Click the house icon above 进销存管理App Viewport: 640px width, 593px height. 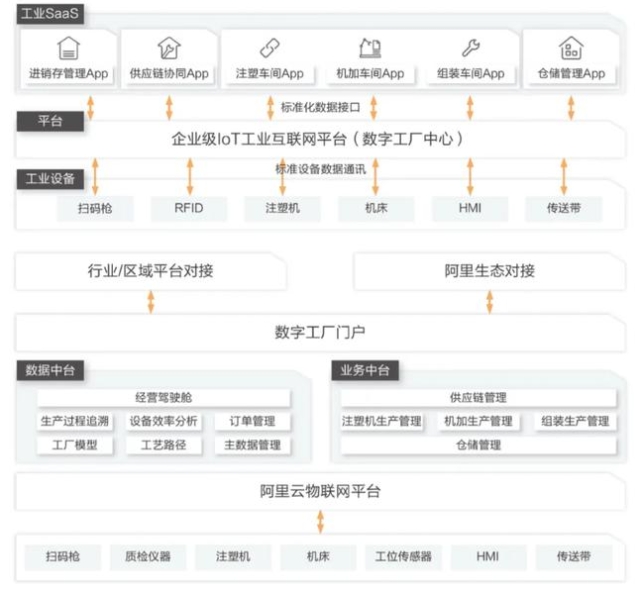pos(69,48)
